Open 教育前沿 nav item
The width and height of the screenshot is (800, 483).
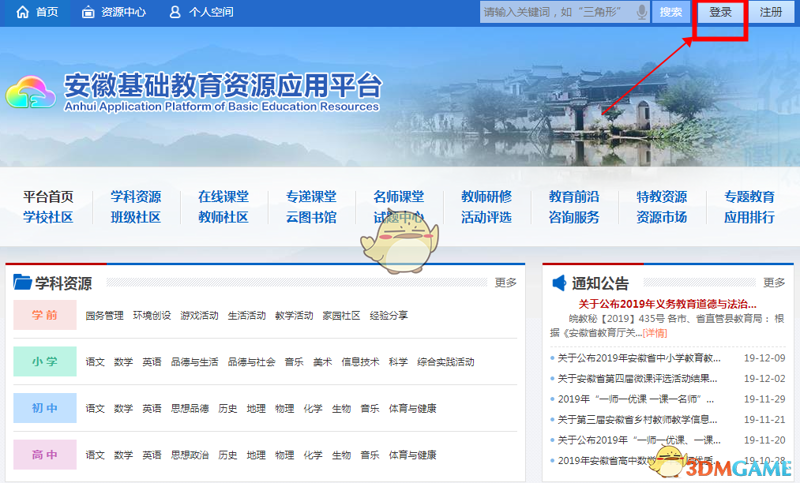[x=574, y=196]
